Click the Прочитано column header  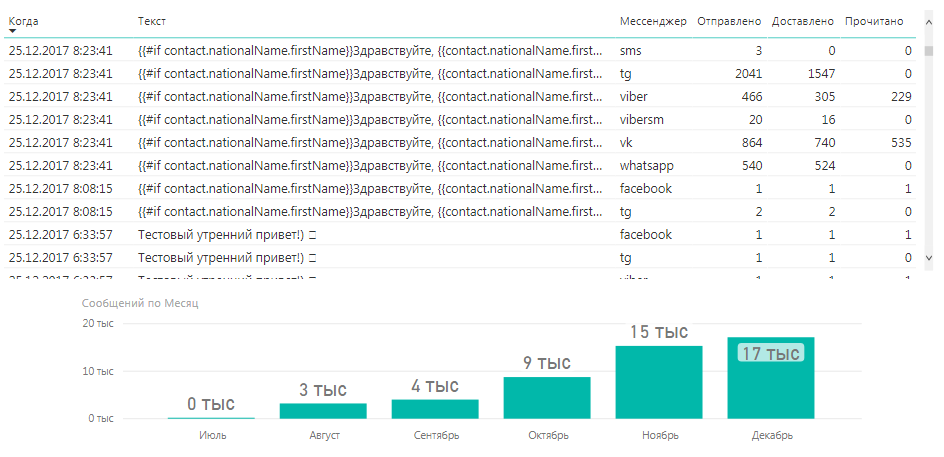(x=874, y=21)
